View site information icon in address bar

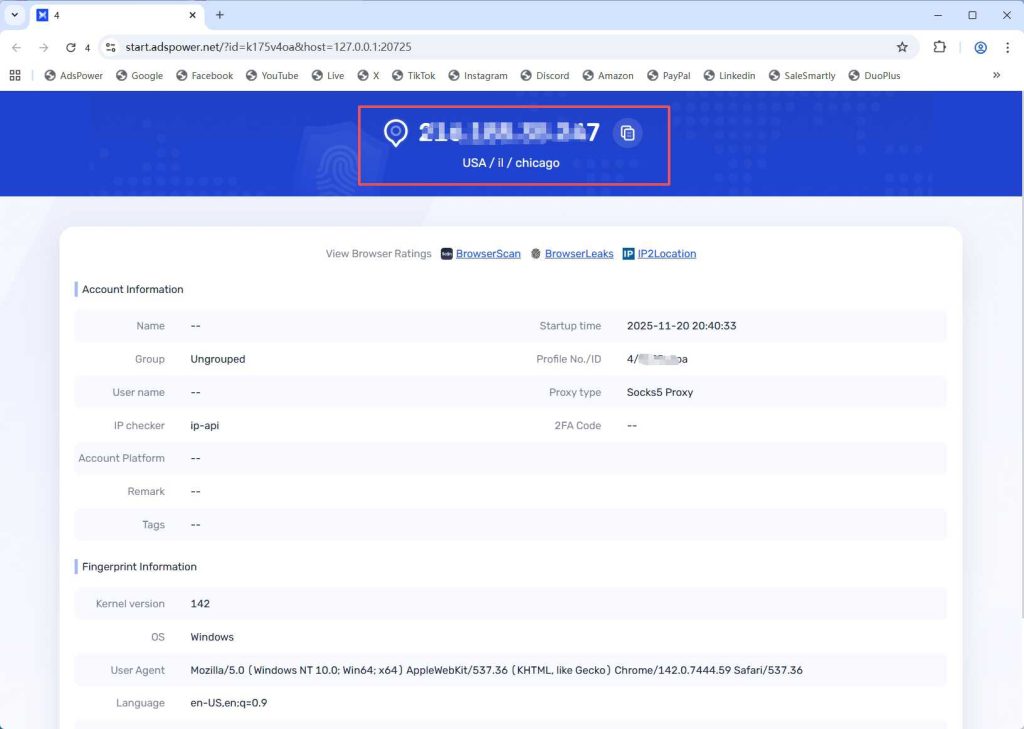(111, 47)
